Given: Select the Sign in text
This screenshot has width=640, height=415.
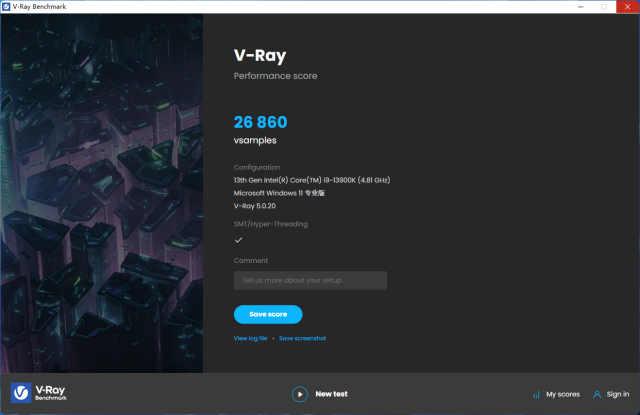Looking at the screenshot, I should (x=618, y=394).
